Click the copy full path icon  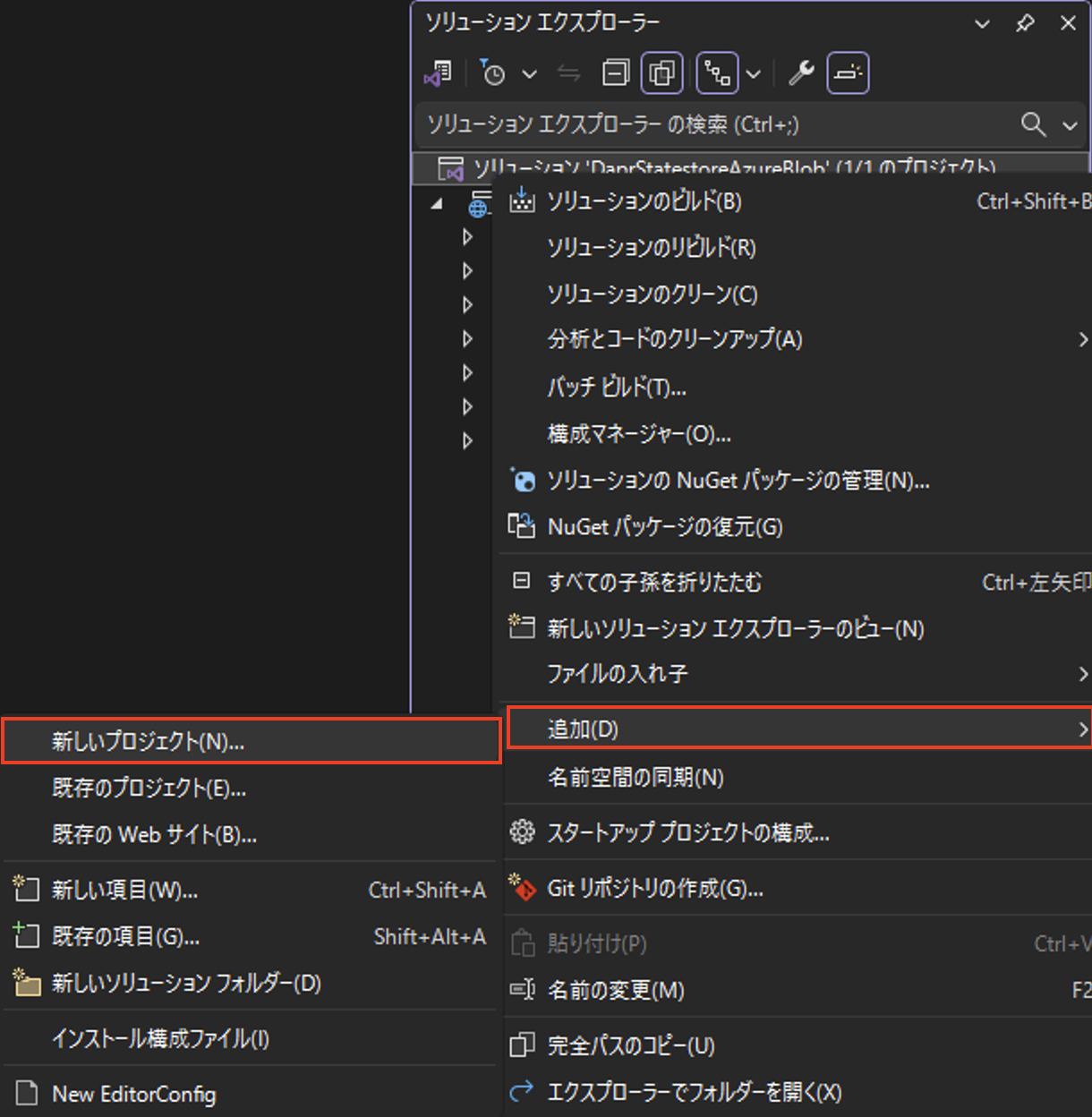point(522,1045)
